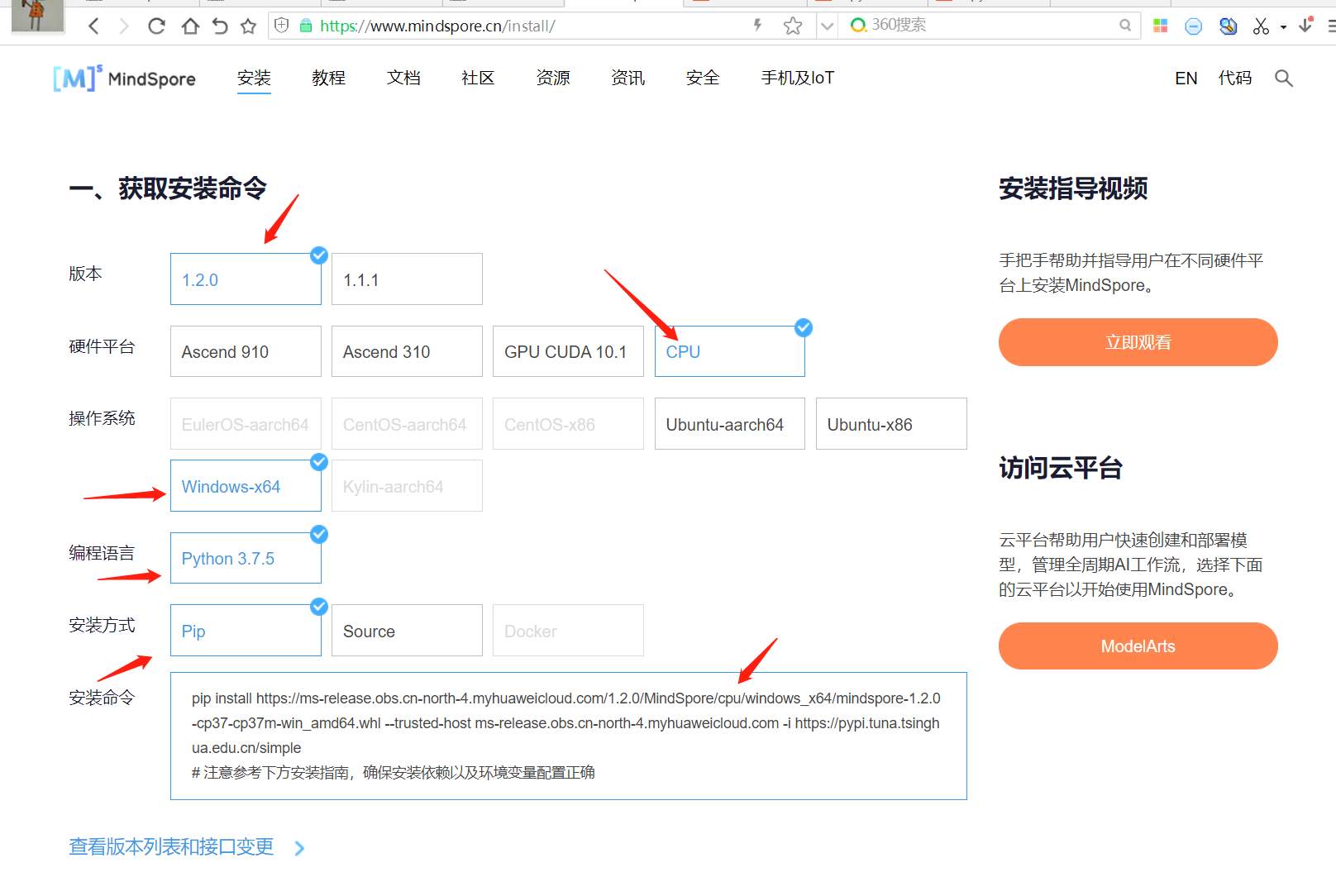
Task: Switch site language to EN
Action: point(1186,78)
